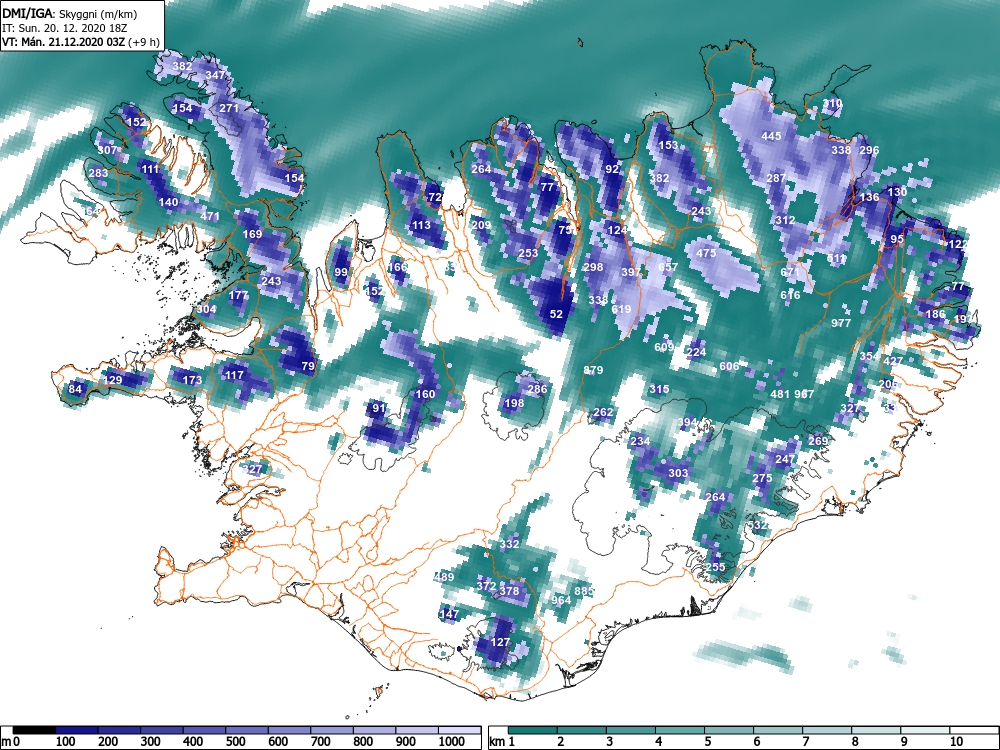Click the visibility value 275 on the map
The image size is (1000, 750).
click(x=762, y=478)
